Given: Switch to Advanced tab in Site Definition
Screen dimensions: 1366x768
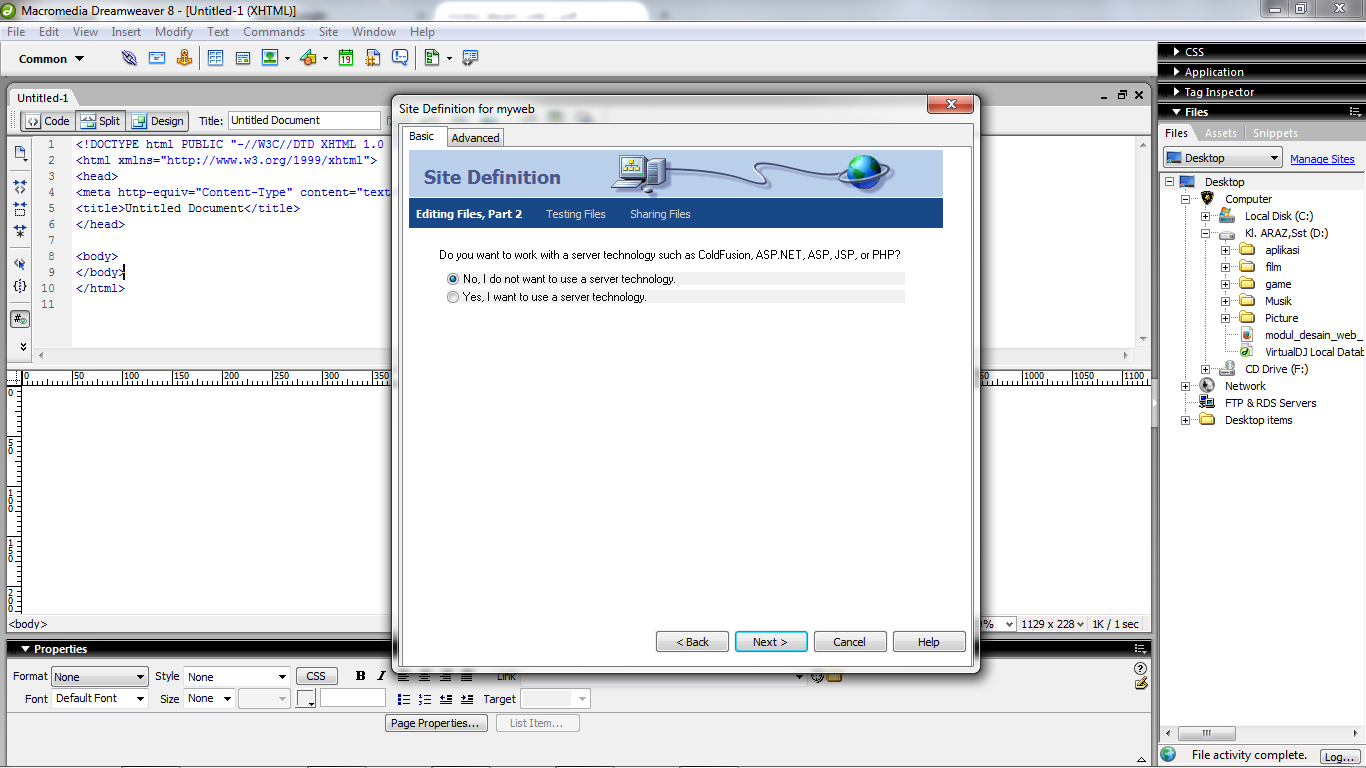Looking at the screenshot, I should tap(475, 138).
